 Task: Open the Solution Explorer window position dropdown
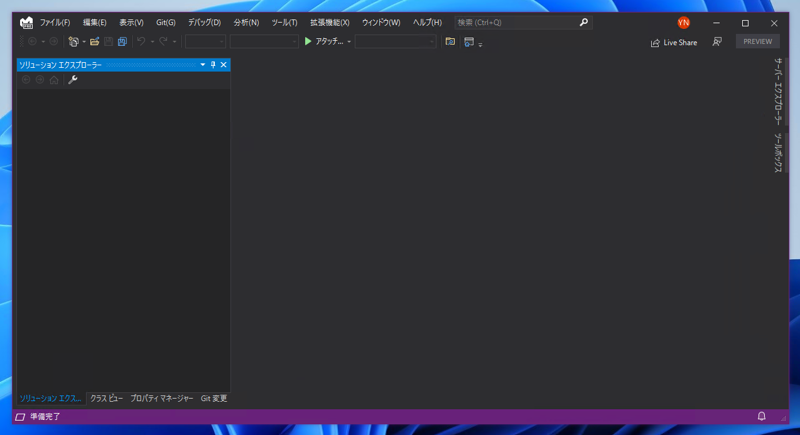coord(203,65)
